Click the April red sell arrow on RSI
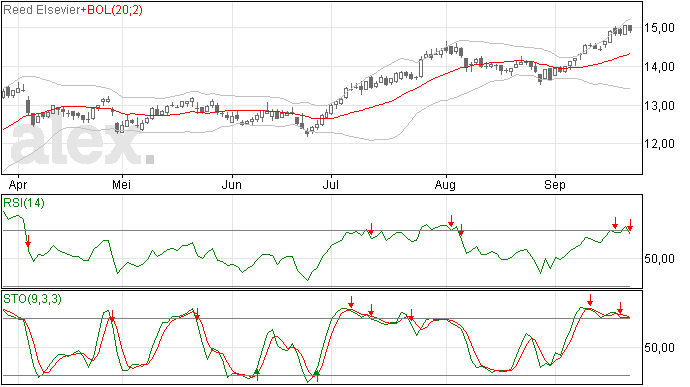This screenshot has width=690, height=387. click(28, 241)
